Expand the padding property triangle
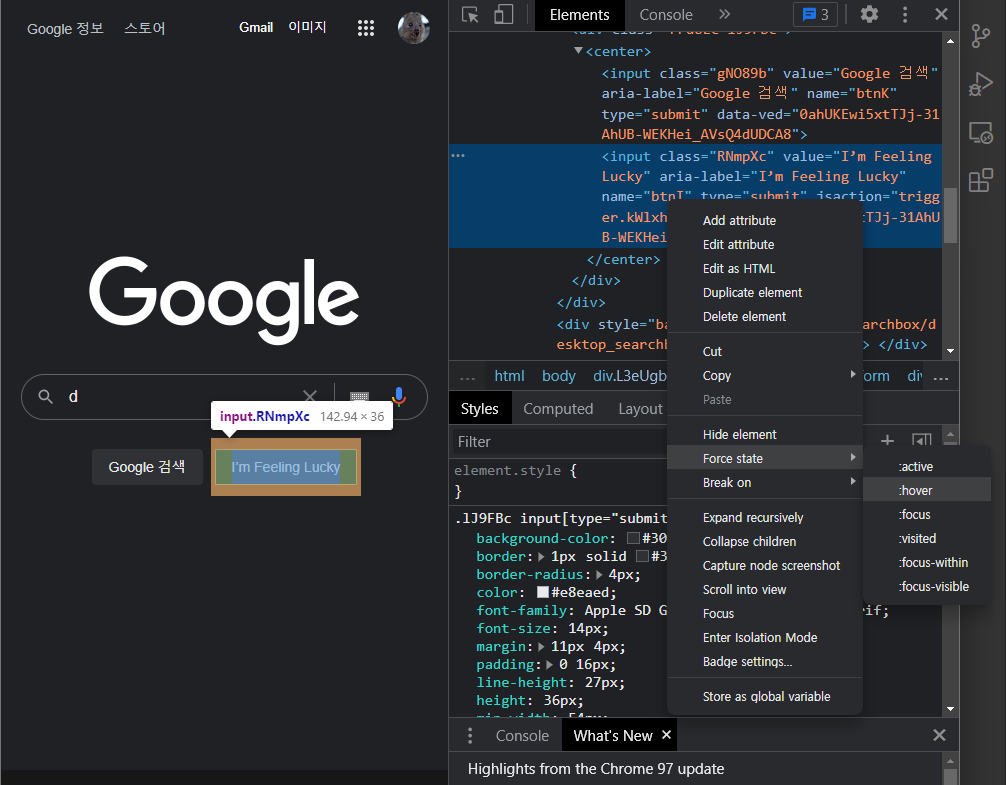 tap(549, 664)
